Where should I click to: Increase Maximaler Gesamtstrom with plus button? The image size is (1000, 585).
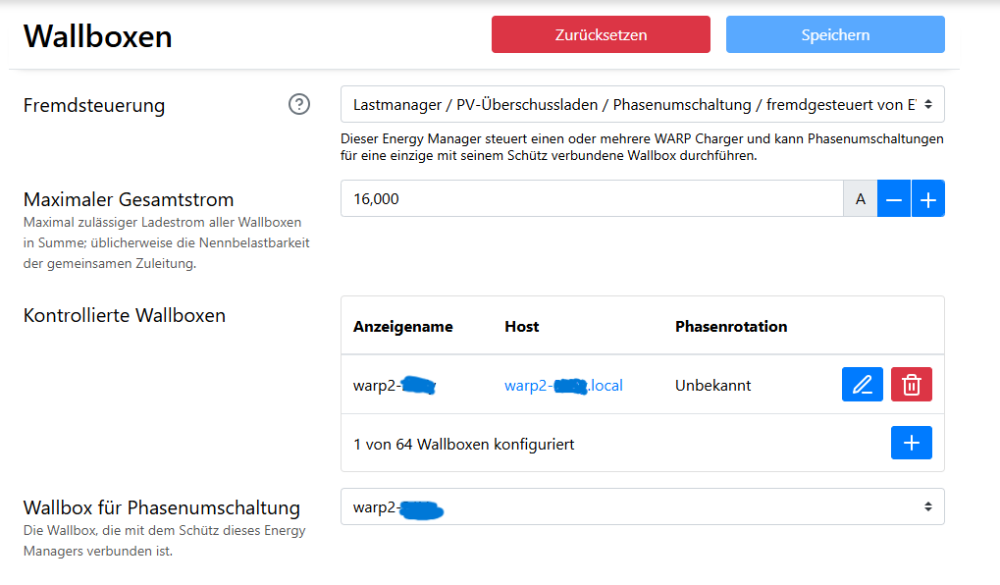click(x=928, y=199)
